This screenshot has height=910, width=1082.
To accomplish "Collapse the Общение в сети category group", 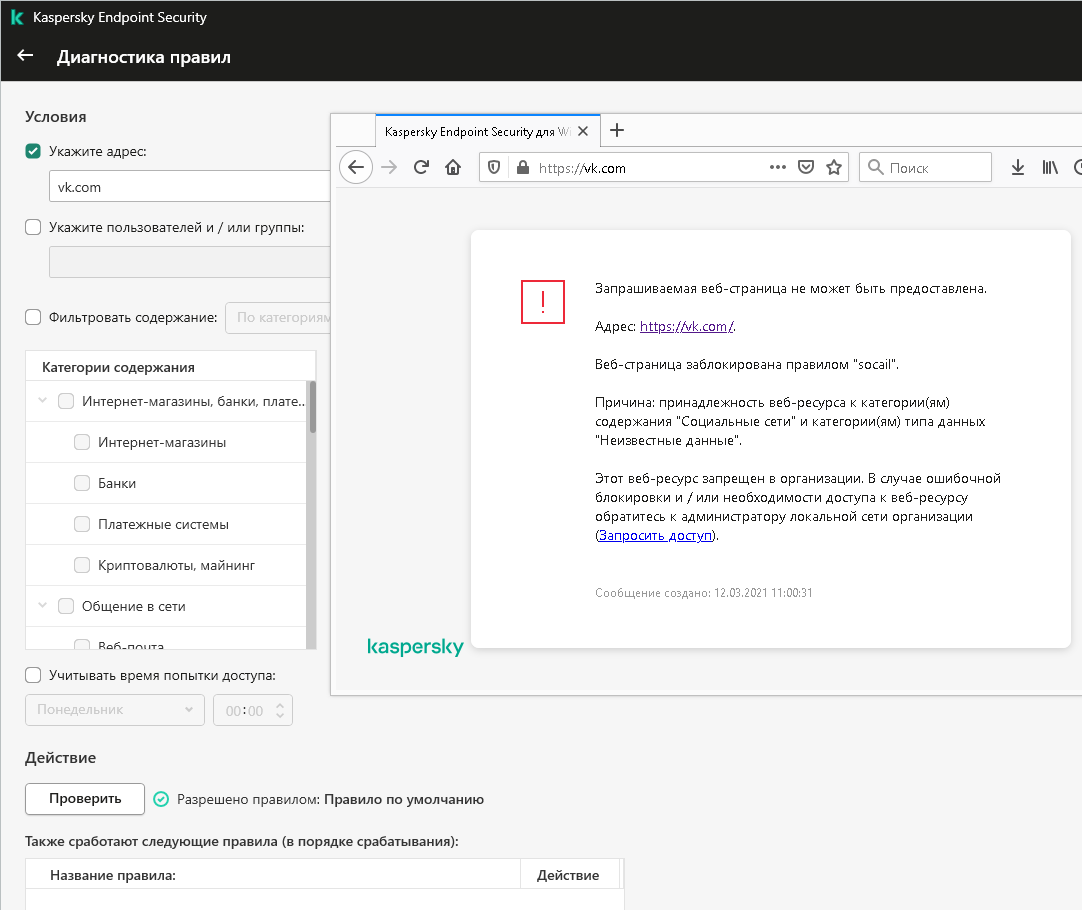I will click(43, 606).
